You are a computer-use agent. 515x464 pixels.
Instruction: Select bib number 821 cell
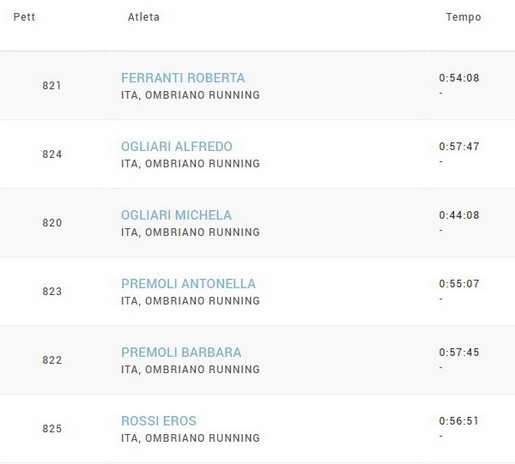click(x=52, y=86)
